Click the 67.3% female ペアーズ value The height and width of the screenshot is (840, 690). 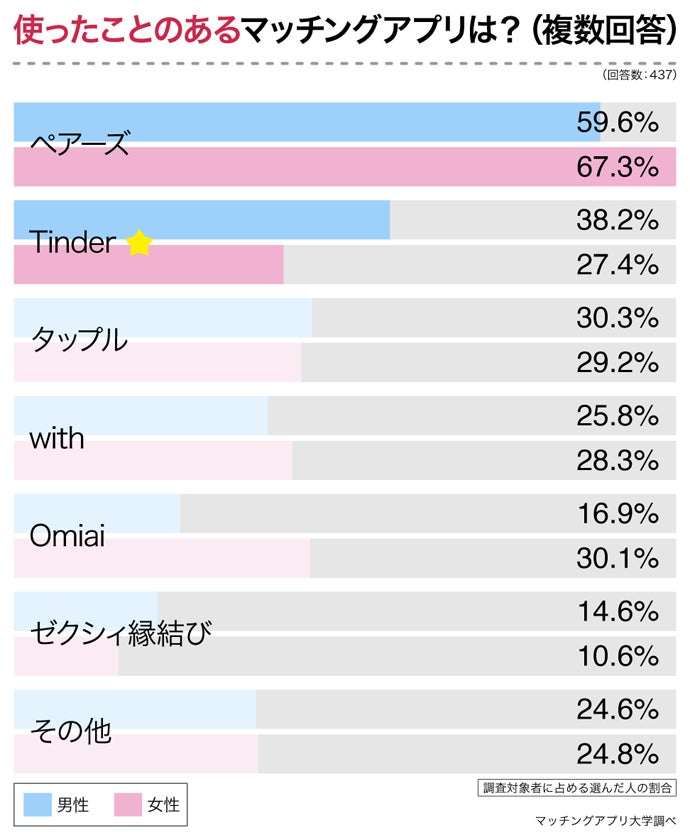617,167
